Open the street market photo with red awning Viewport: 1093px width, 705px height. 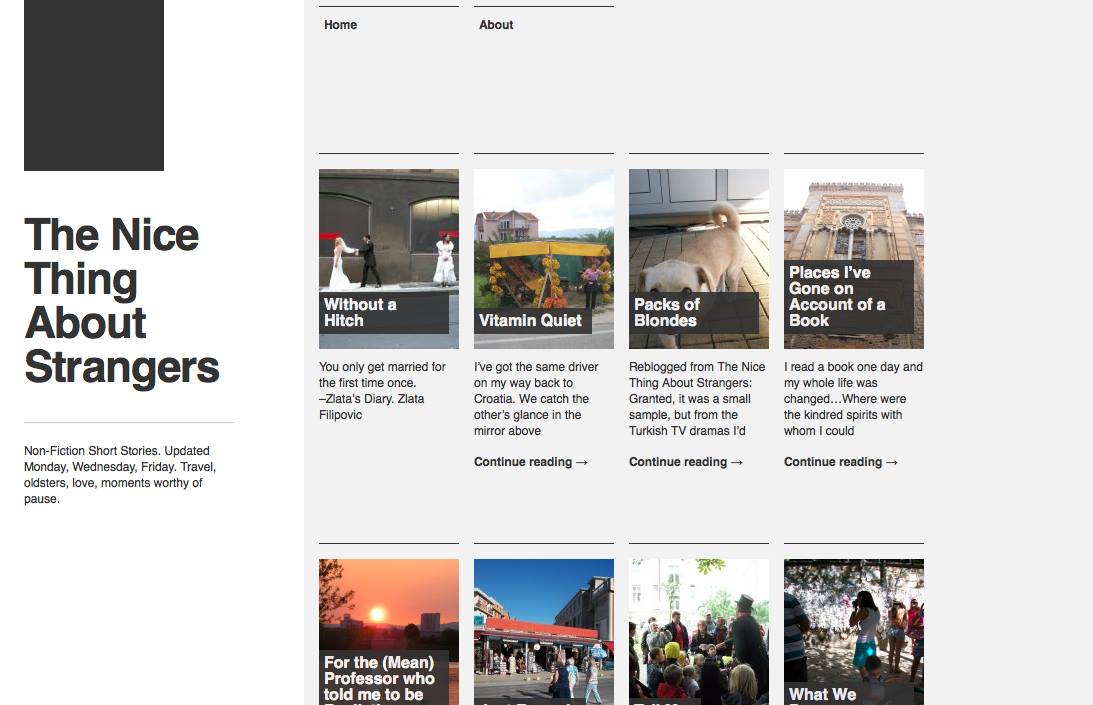pos(543,625)
